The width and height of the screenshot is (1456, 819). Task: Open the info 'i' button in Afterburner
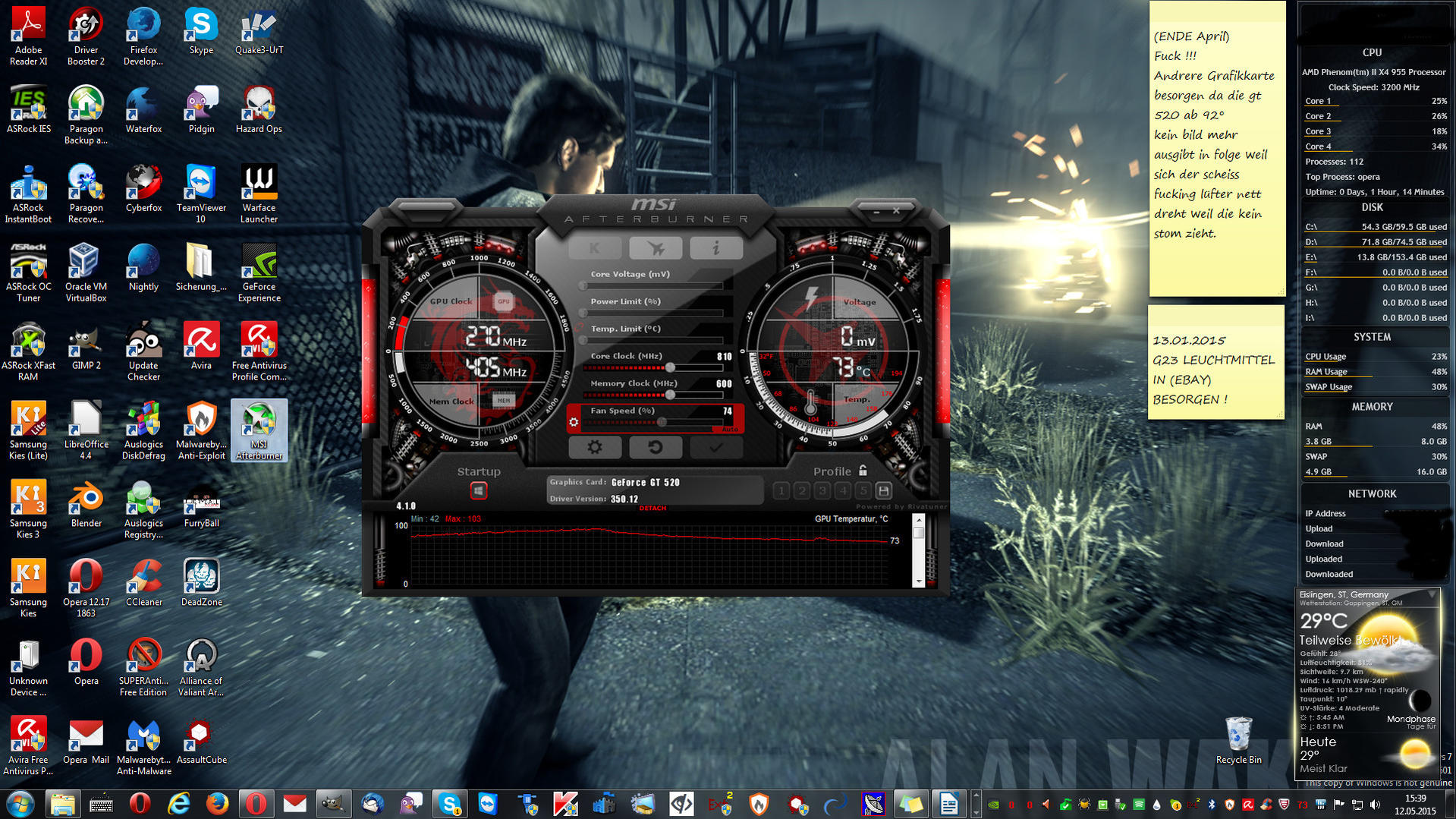(716, 247)
